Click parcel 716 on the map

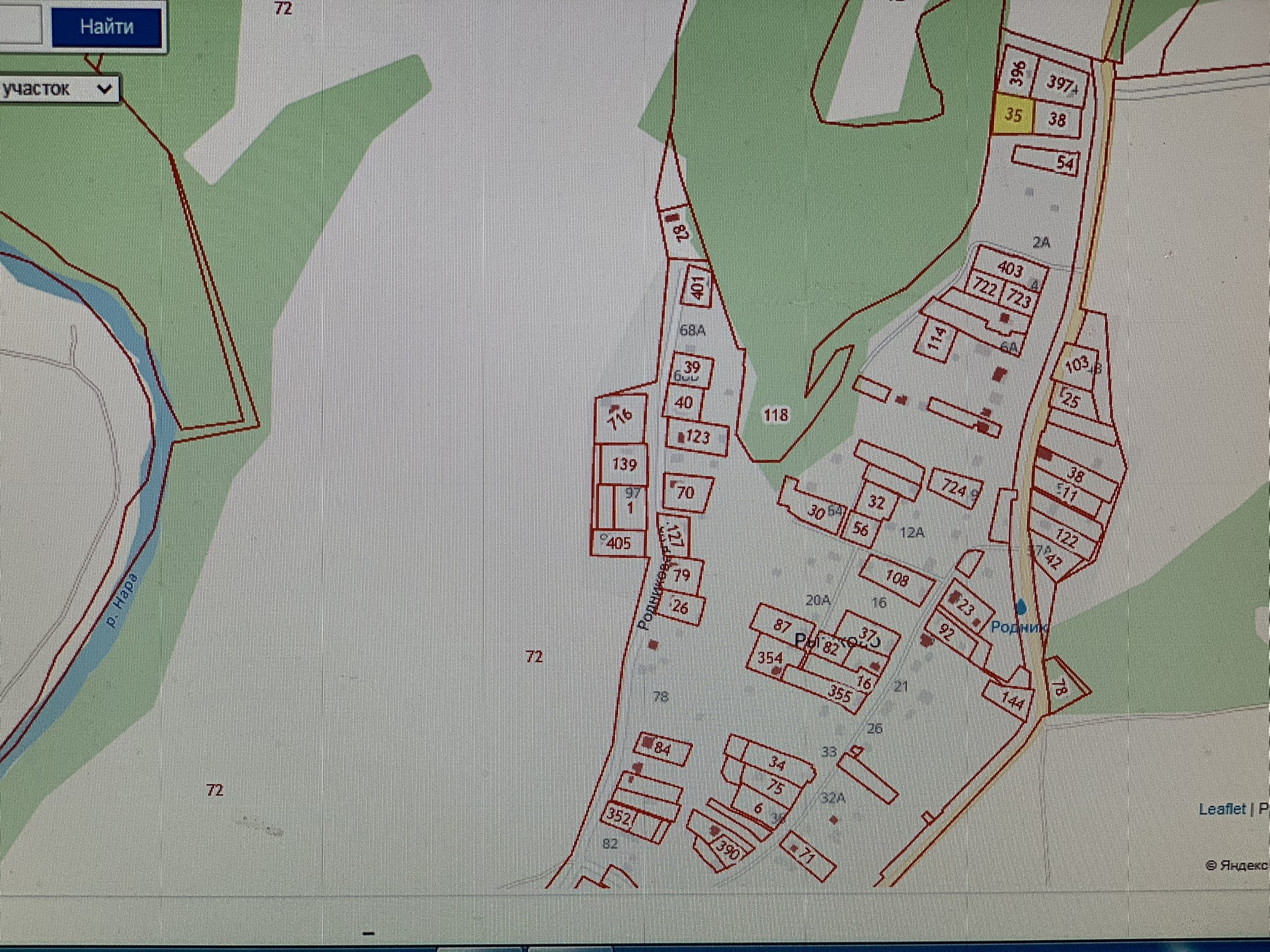coord(620,419)
